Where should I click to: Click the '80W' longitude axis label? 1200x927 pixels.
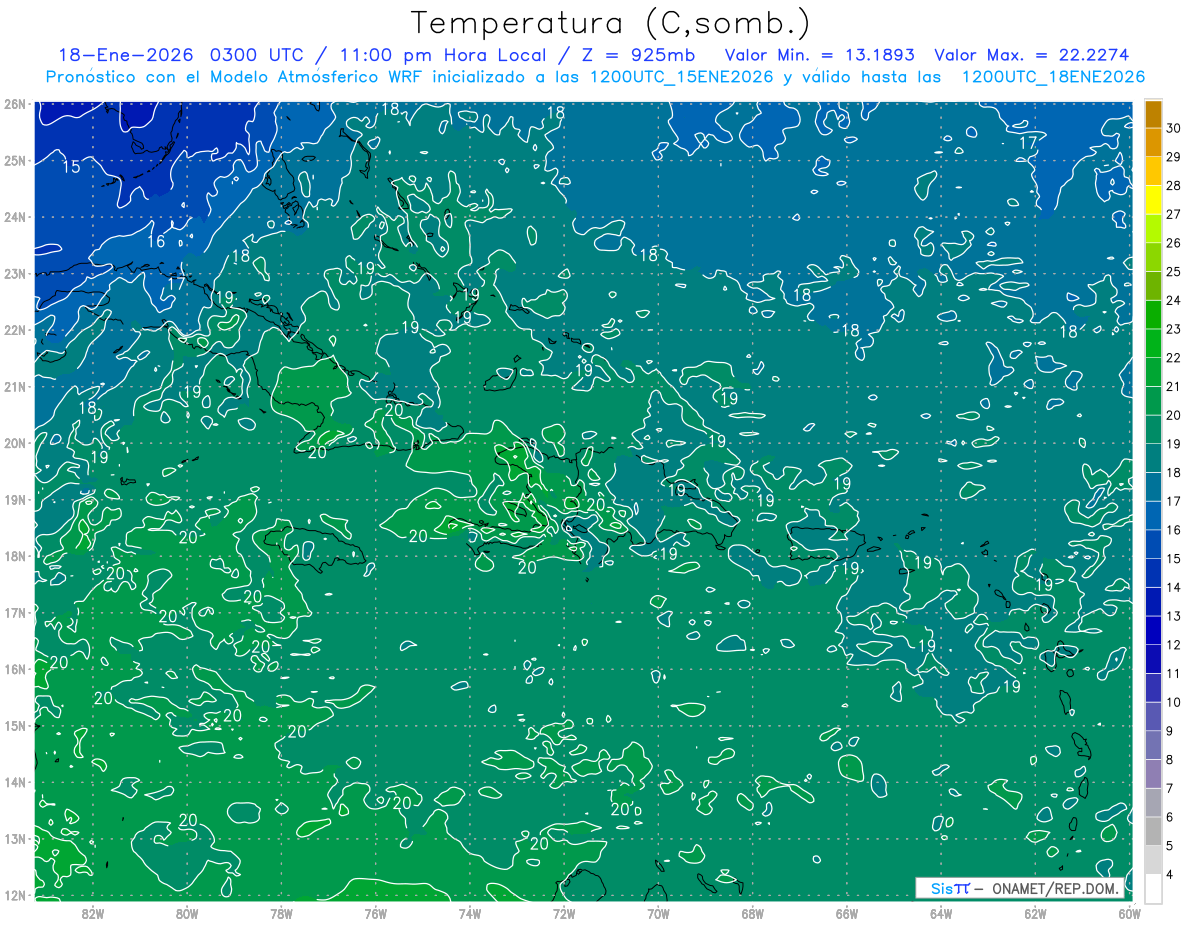coord(187,913)
